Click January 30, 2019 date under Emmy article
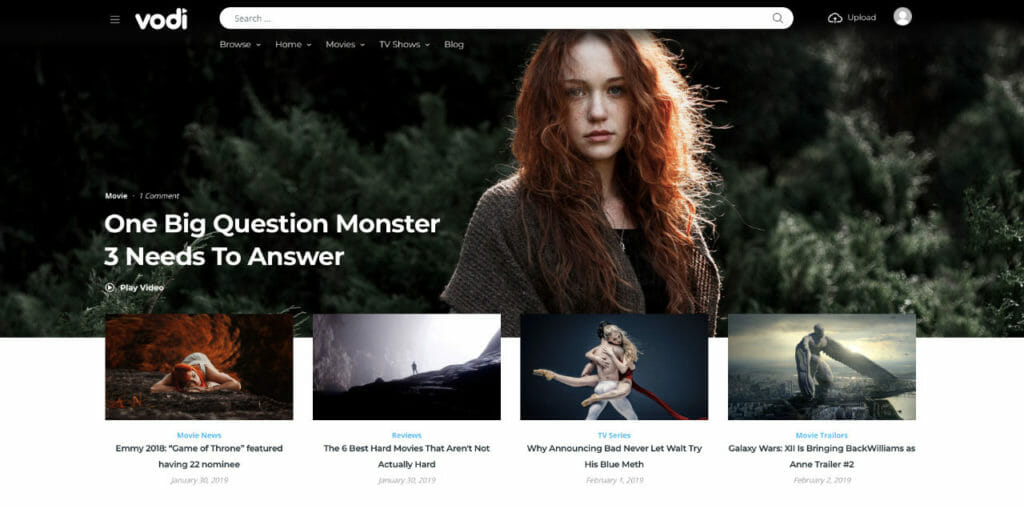Viewport: 1024px width, 509px height. point(199,480)
